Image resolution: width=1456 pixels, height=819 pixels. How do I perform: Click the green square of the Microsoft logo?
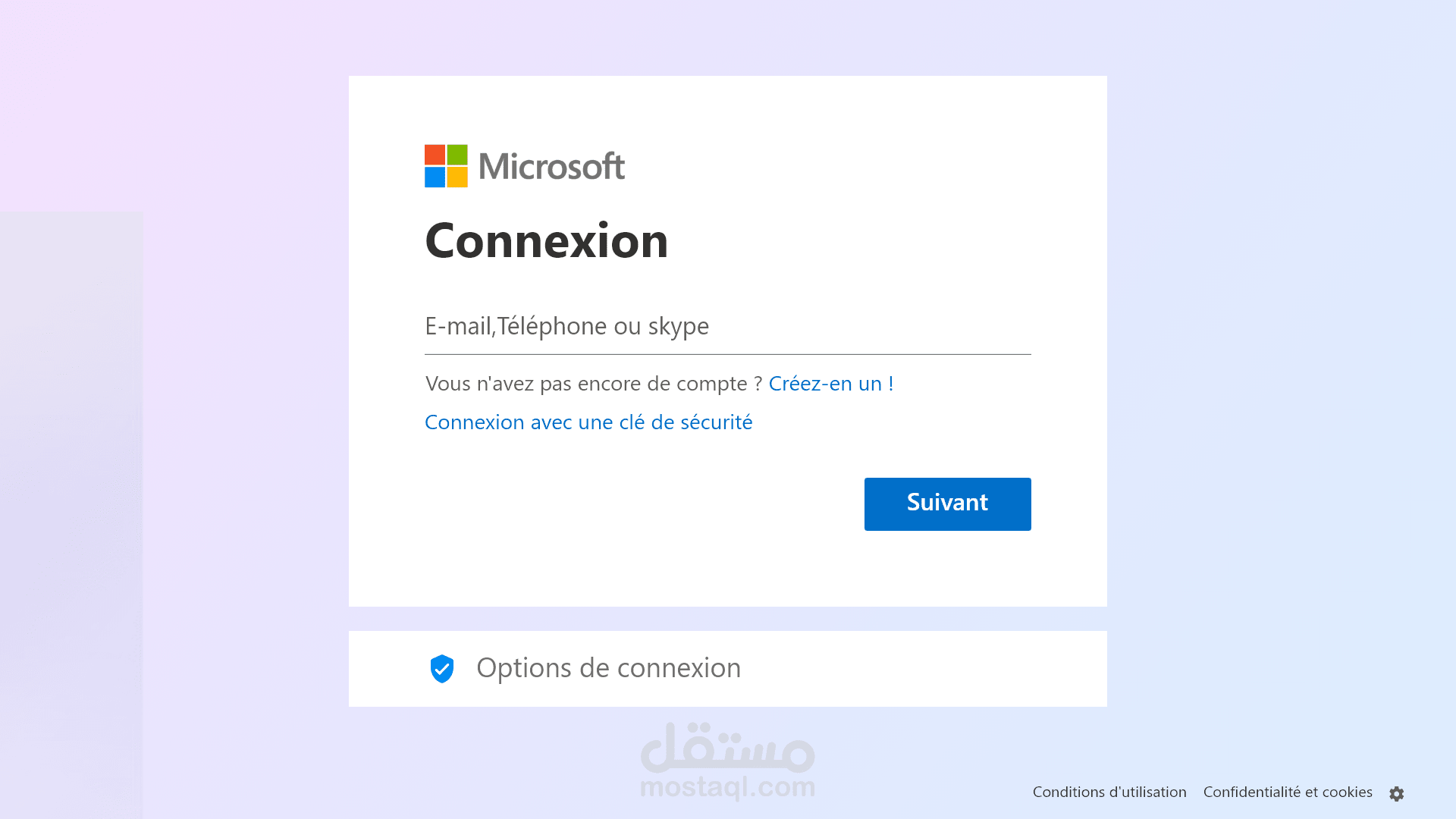[457, 155]
